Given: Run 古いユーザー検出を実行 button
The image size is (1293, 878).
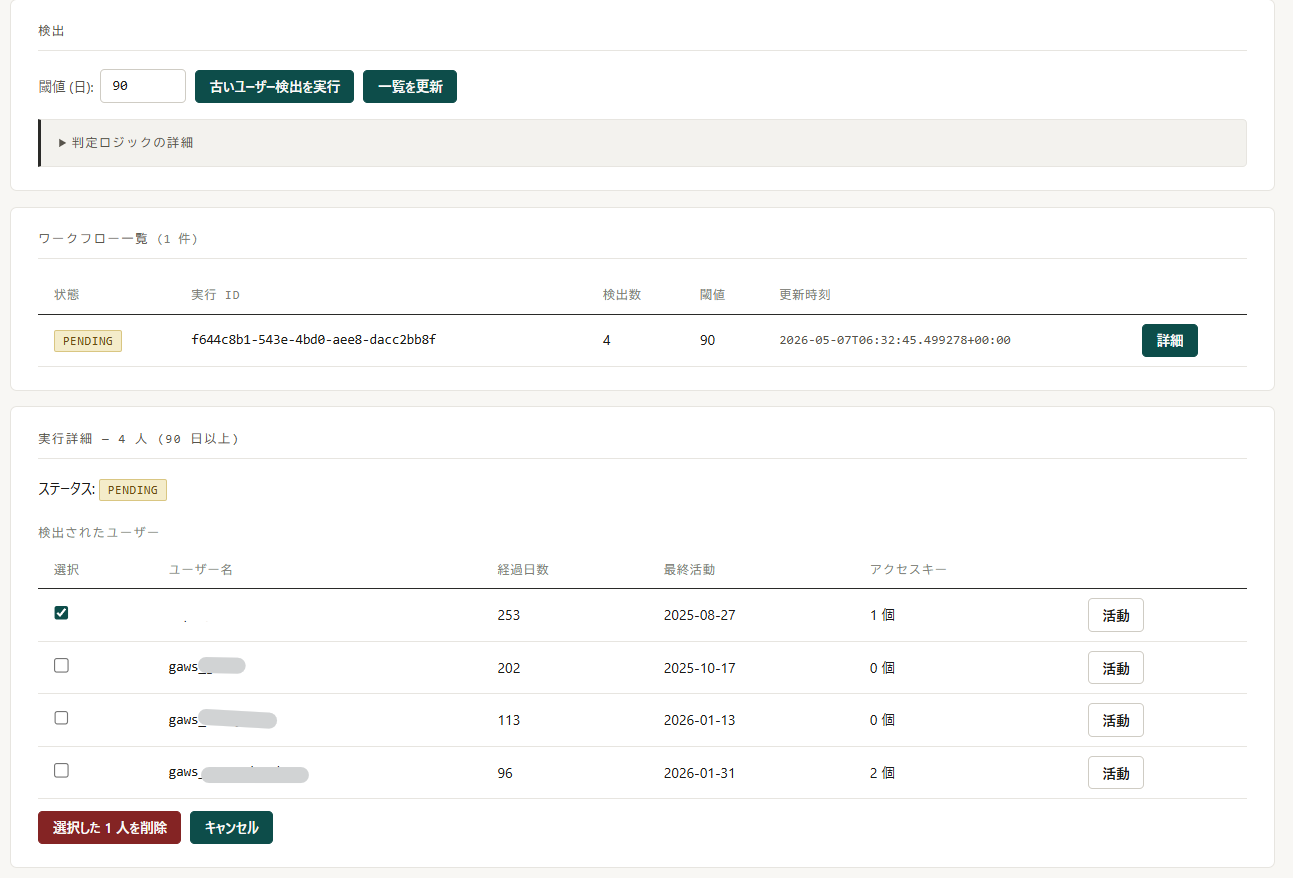Looking at the screenshot, I should [274, 86].
